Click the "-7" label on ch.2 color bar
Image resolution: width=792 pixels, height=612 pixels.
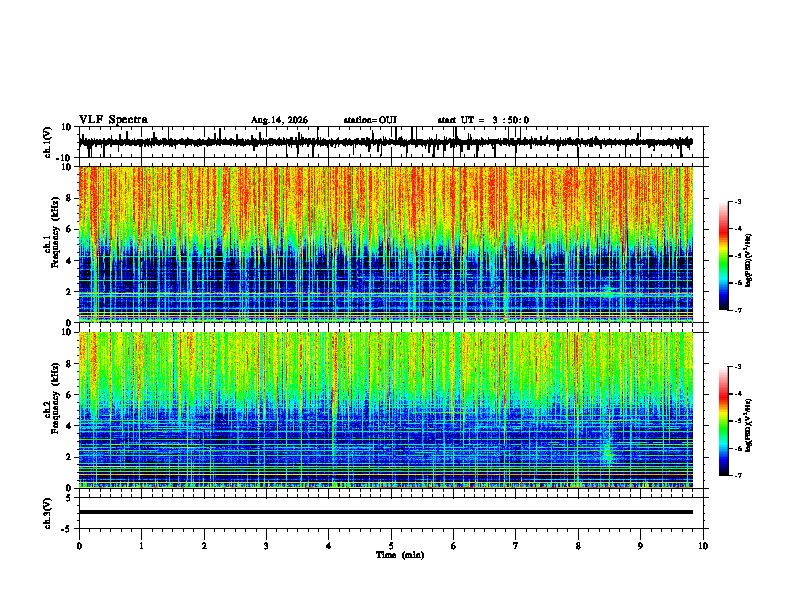coord(738,476)
